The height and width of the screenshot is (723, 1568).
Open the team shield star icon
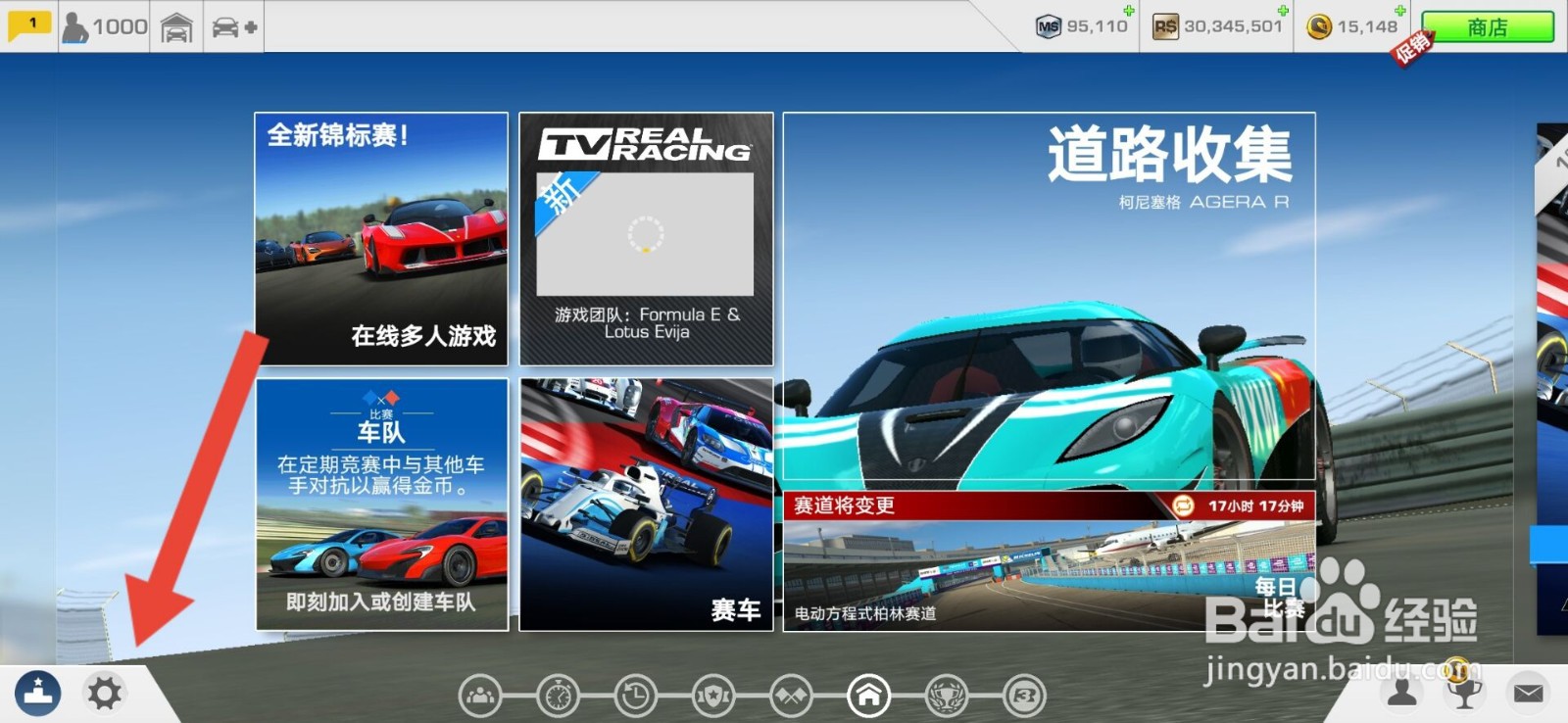713,696
